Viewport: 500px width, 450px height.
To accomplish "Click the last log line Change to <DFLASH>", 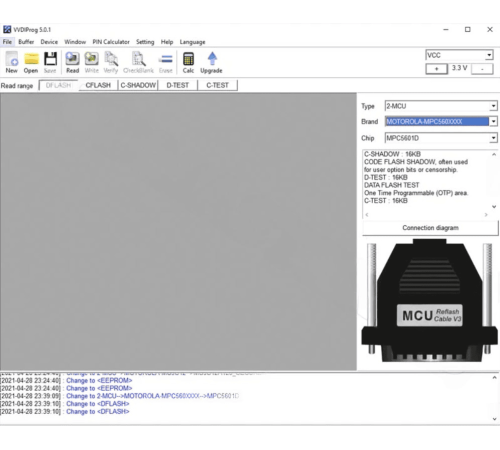I will point(65,412).
